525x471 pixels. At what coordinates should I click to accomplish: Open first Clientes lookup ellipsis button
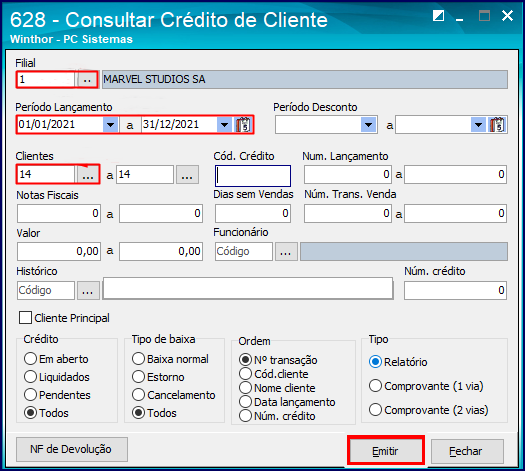coord(88,174)
